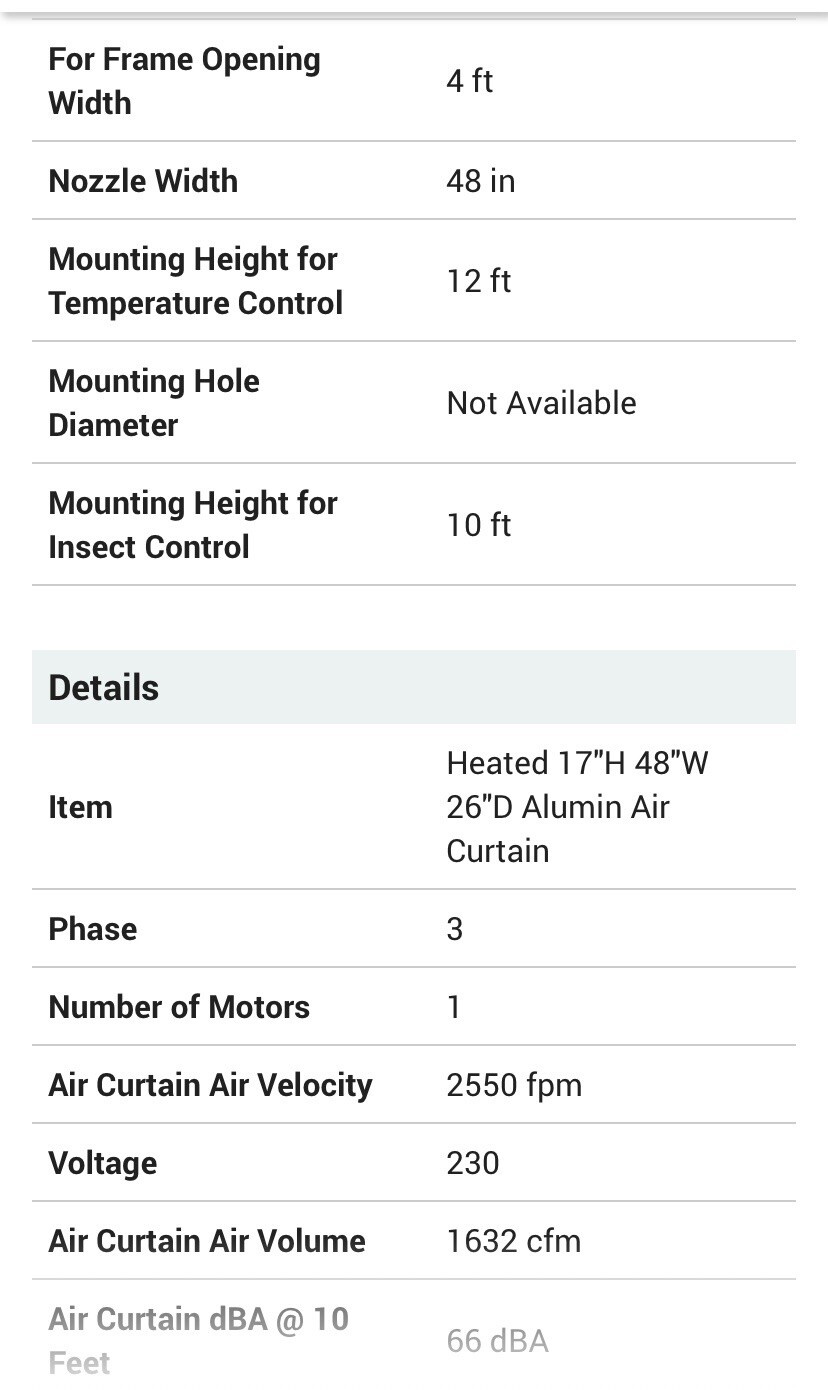Click Mounting Height for Temperature Control label

(x=195, y=281)
